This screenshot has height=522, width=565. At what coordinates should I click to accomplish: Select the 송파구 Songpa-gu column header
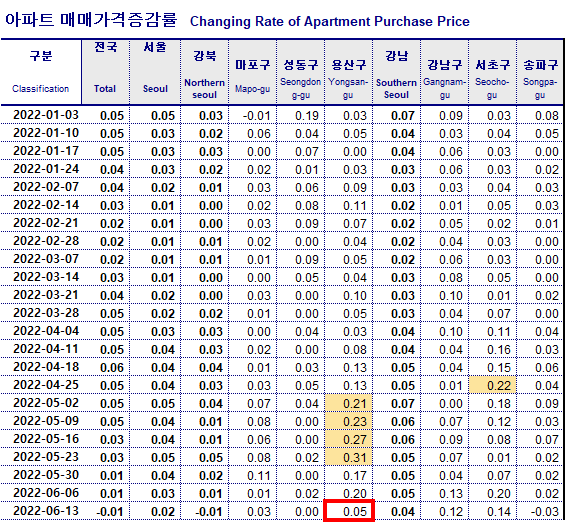[540, 72]
